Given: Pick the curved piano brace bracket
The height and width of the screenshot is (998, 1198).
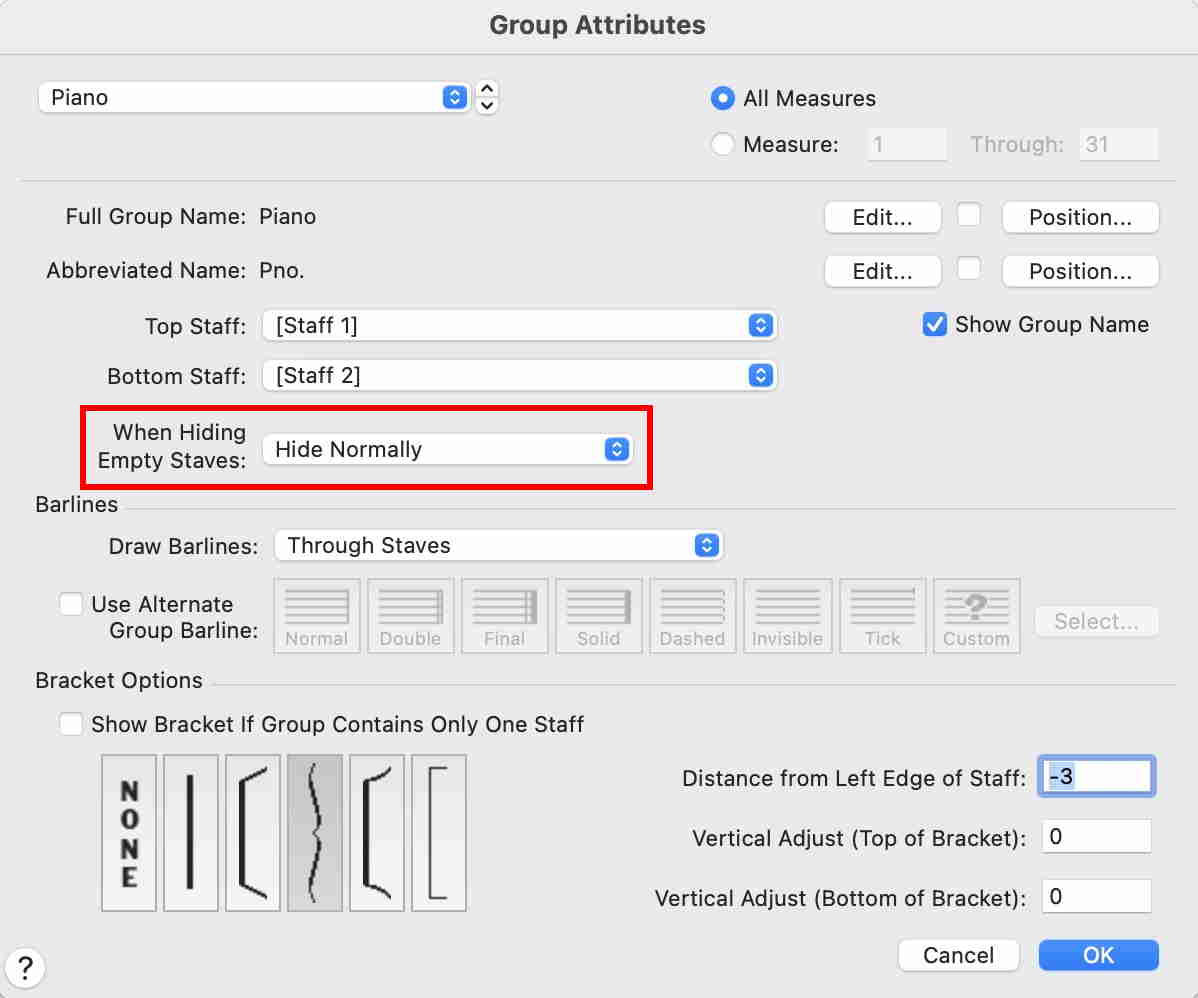Looking at the screenshot, I should (x=315, y=833).
